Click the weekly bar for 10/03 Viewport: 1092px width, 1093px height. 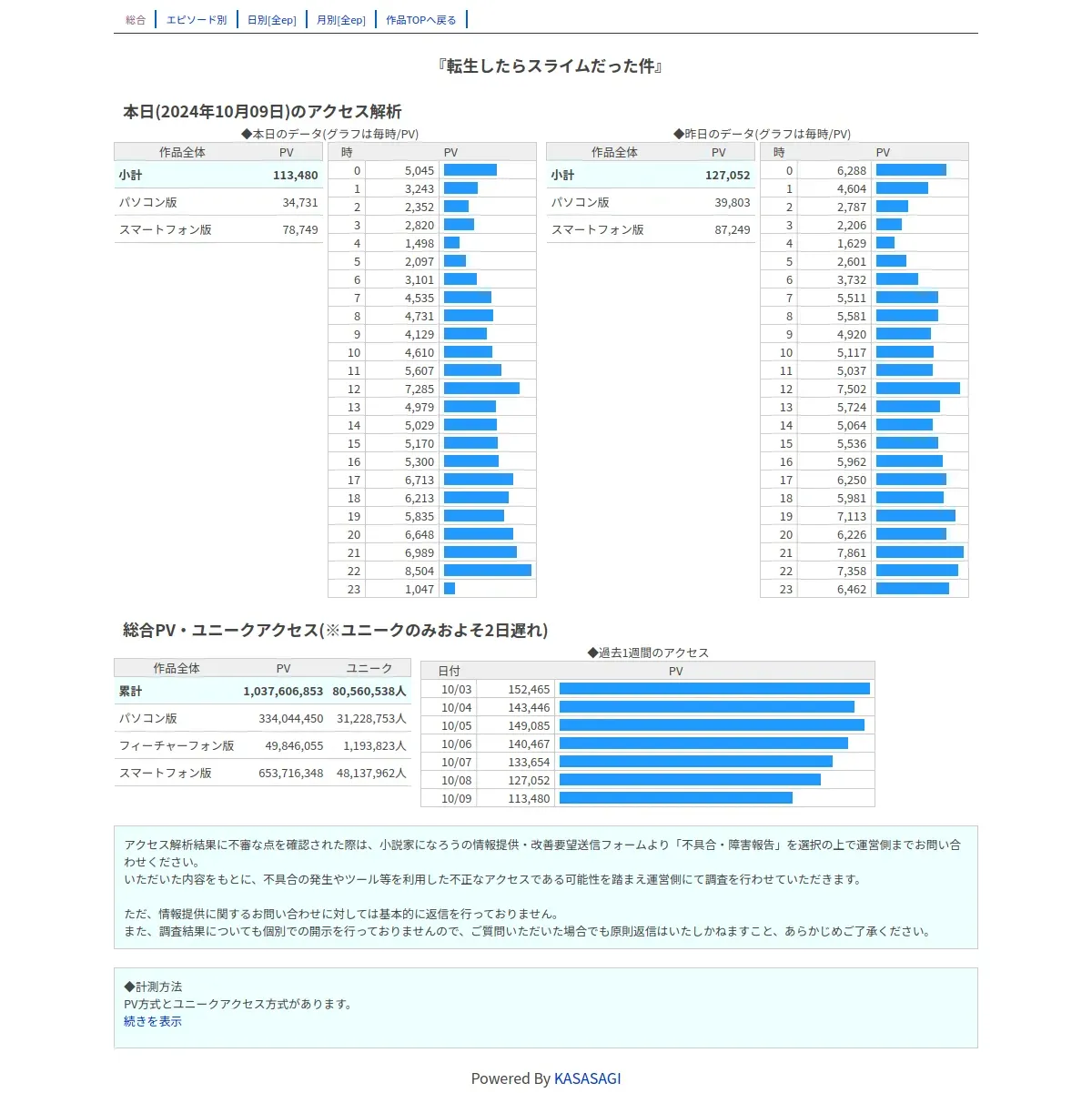(x=714, y=689)
